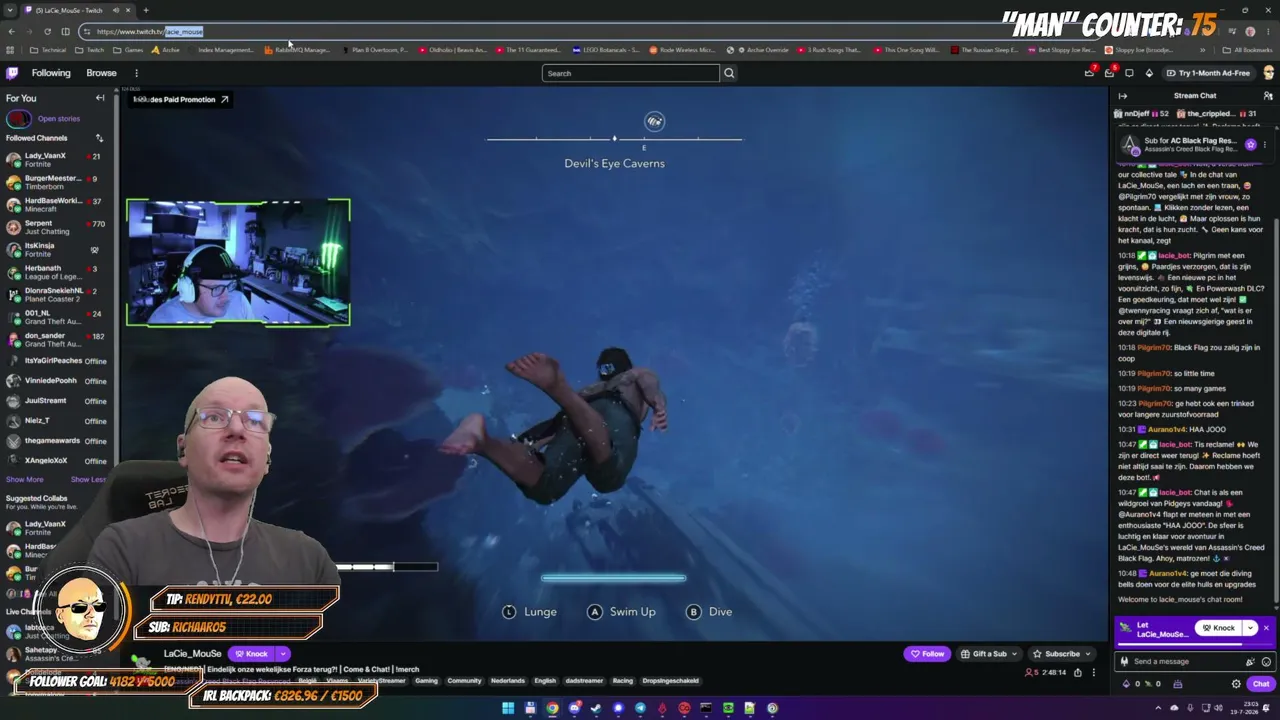Image resolution: width=1280 pixels, height=720 pixels.
Task: Open the Prime loot crown icon
Action: [x=1089, y=73]
